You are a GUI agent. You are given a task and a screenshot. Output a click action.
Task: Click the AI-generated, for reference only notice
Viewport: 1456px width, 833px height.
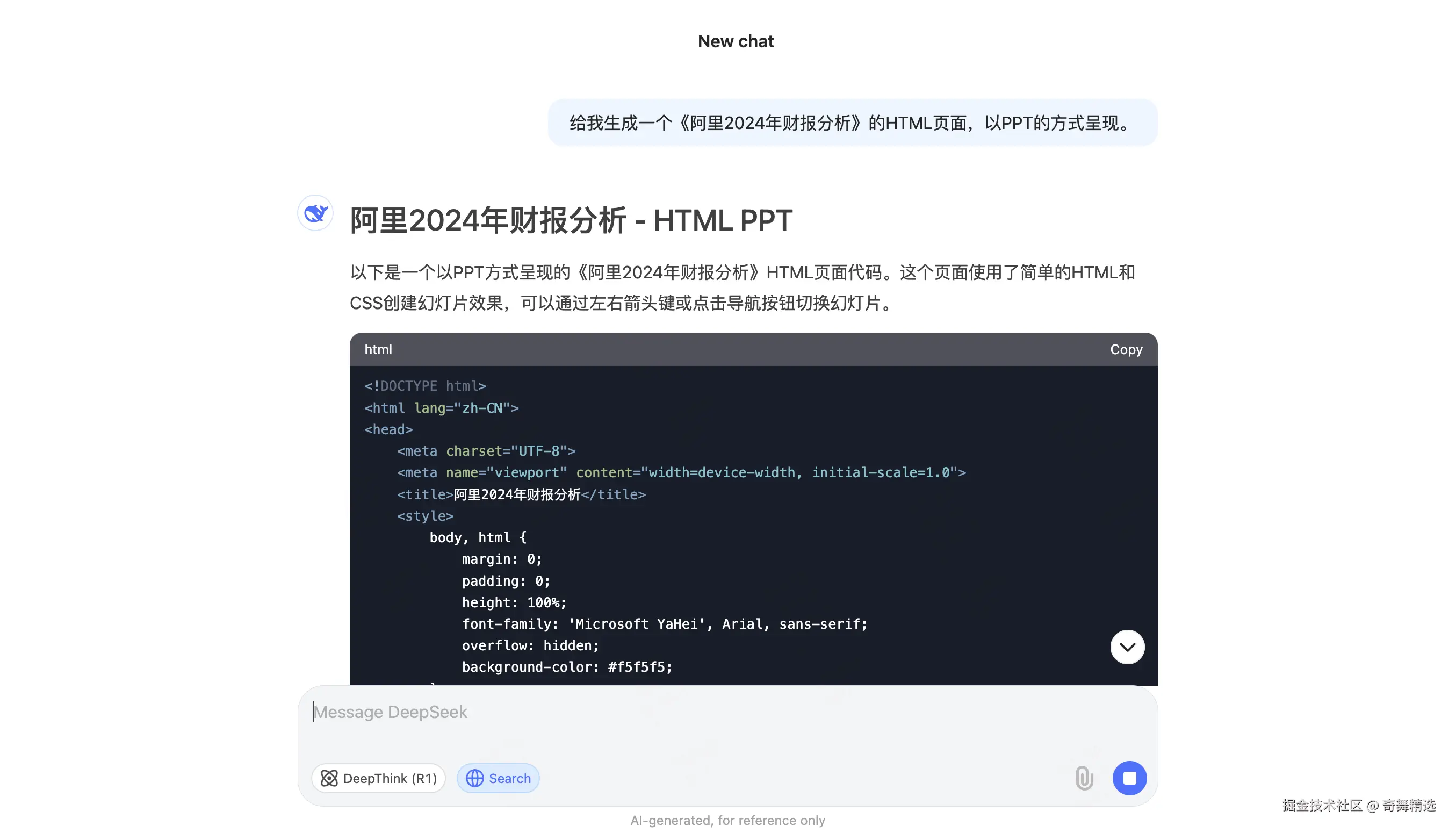tap(727, 821)
